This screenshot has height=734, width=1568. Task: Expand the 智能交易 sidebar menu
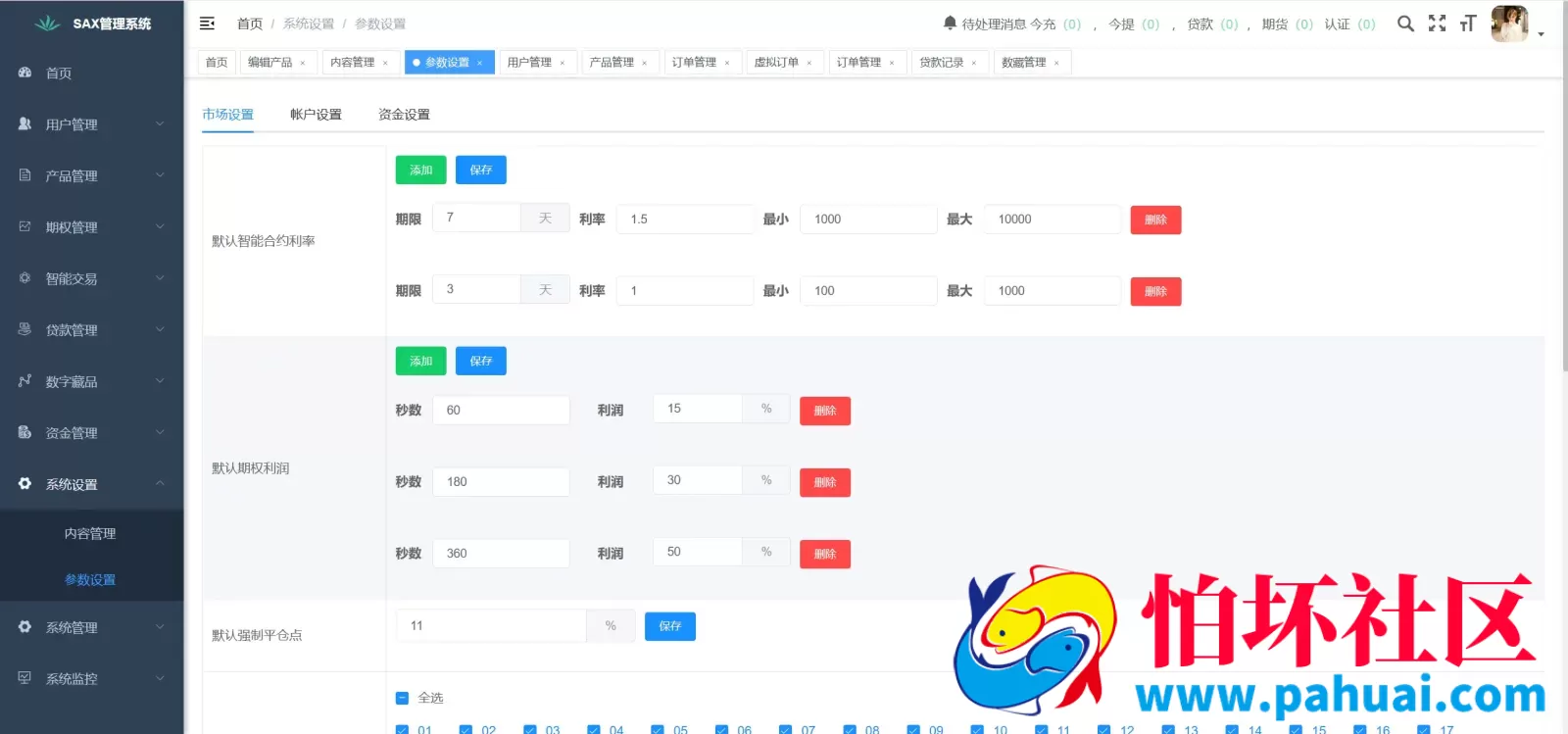pyautogui.click(x=92, y=278)
